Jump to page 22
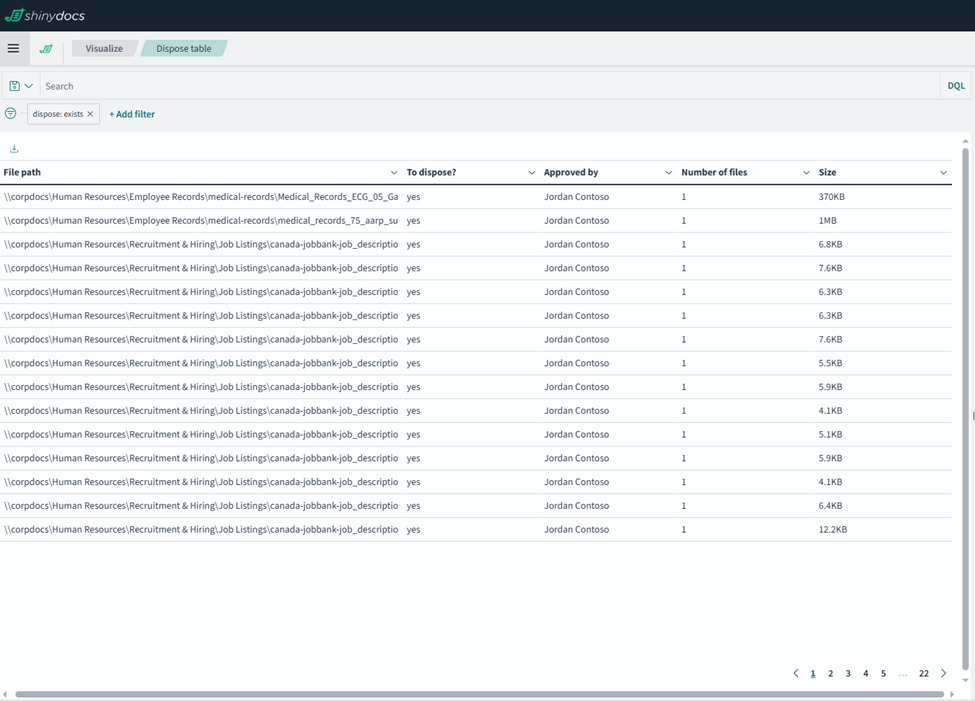 coord(923,673)
